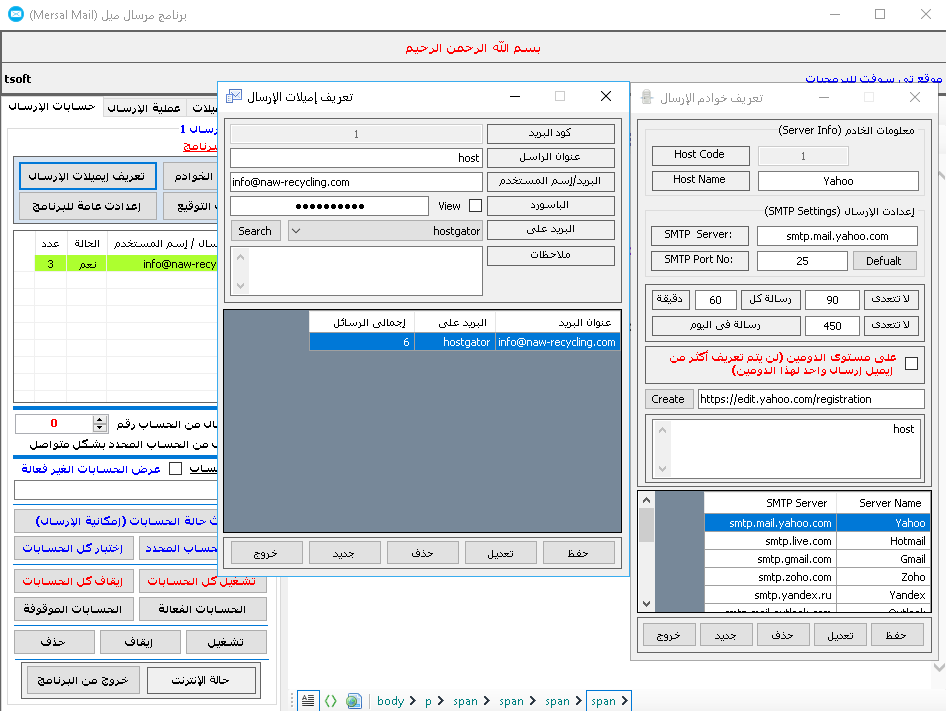Image resolution: width=946 pixels, height=711 pixels.
Task: Click the Search button in emails dialog
Action: click(x=255, y=231)
